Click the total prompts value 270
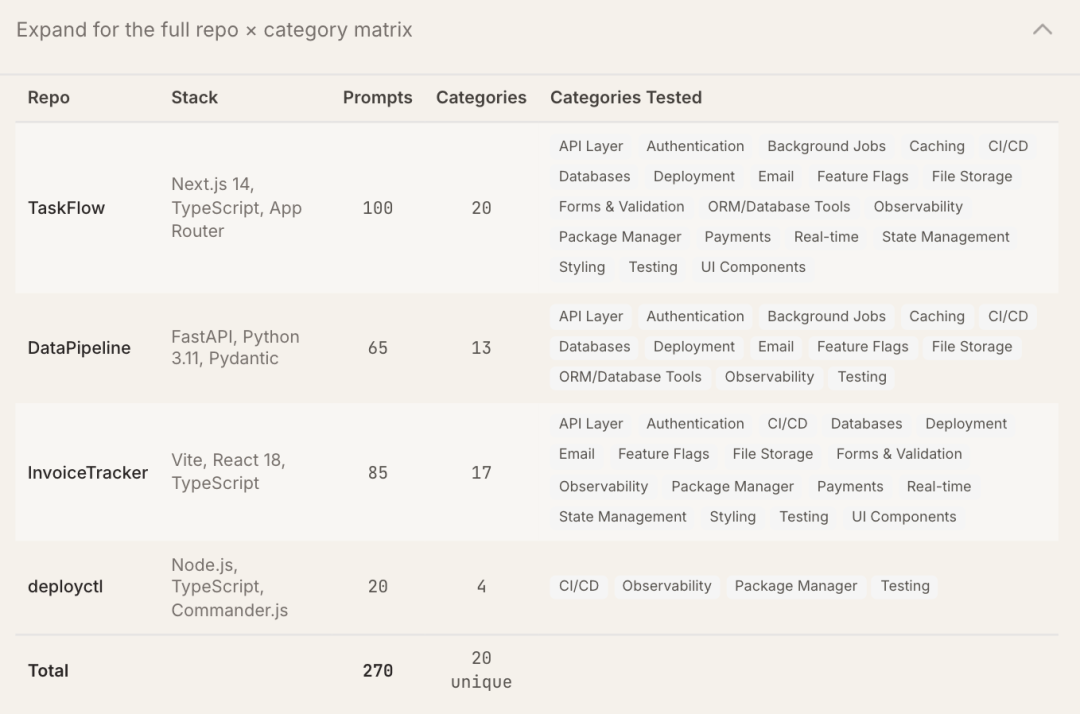1080x714 pixels. tap(377, 671)
